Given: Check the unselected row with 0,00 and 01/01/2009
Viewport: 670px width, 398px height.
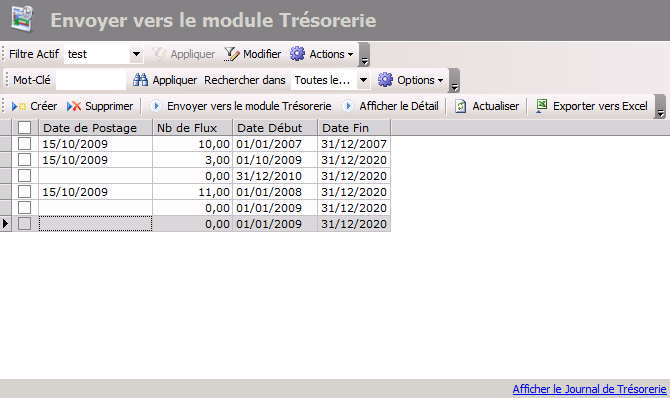Looking at the screenshot, I should point(24,208).
